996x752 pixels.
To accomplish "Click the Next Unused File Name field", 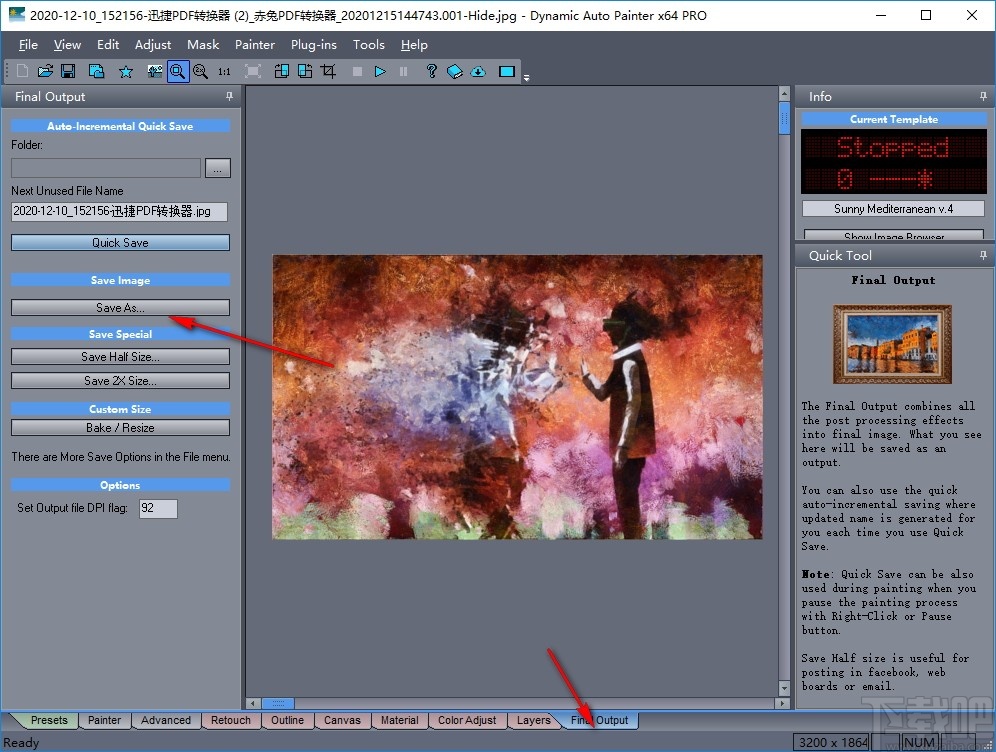I will 118,212.
